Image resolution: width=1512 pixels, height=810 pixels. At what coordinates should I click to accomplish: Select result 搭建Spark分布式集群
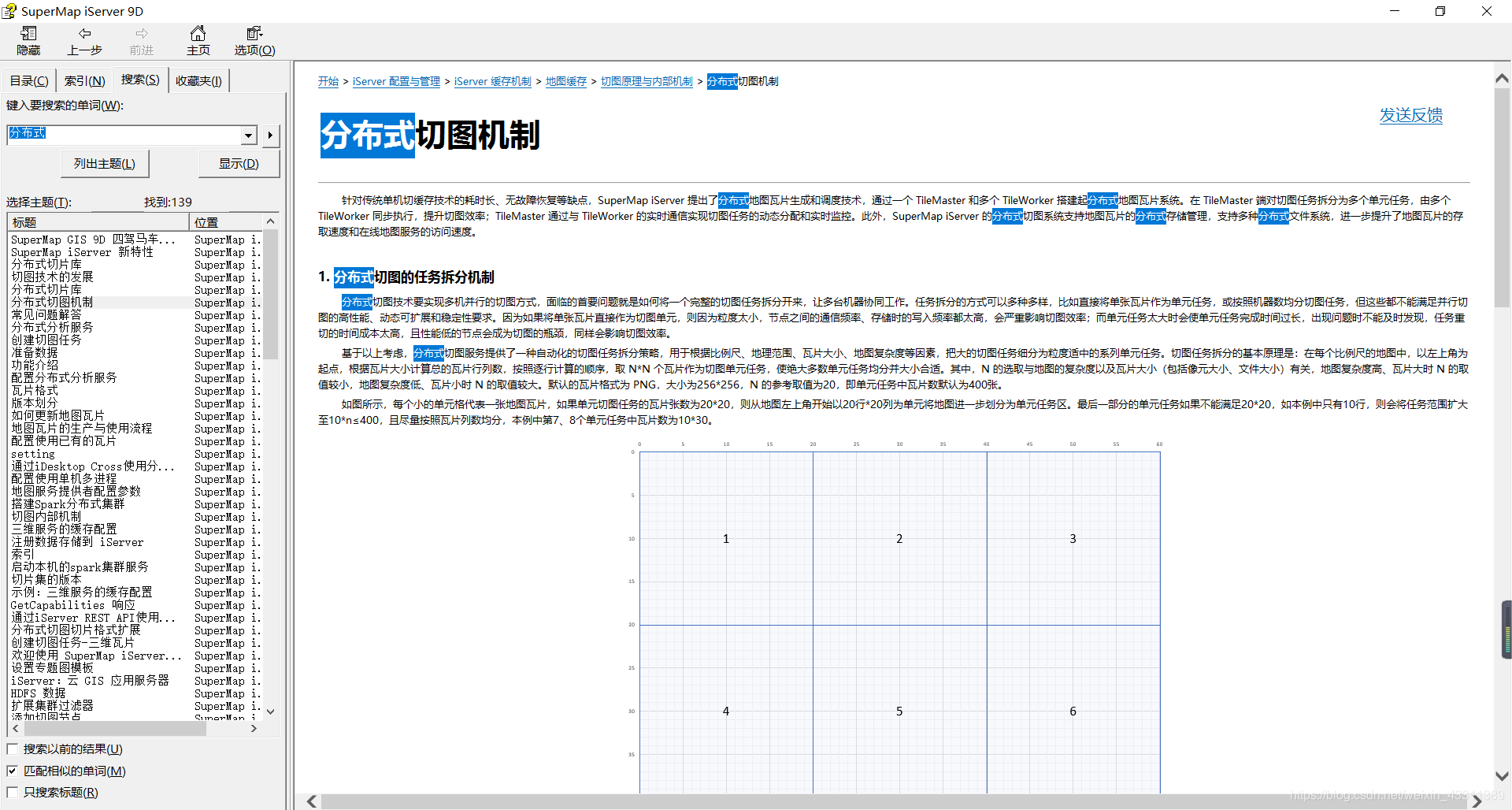point(68,504)
